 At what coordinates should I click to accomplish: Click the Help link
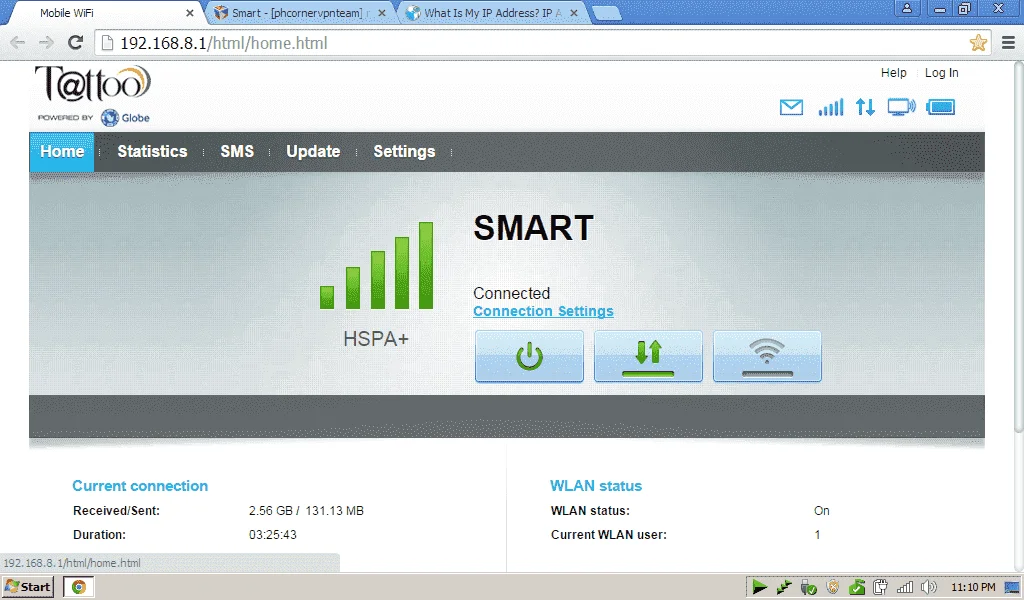point(893,73)
